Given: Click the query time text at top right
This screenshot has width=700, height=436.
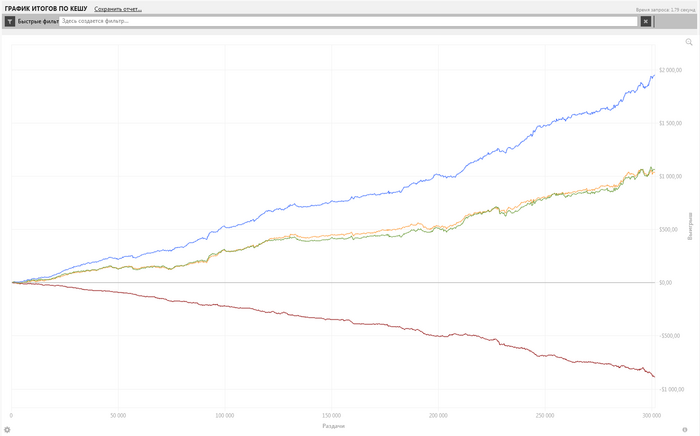Looking at the screenshot, I should click(x=665, y=10).
